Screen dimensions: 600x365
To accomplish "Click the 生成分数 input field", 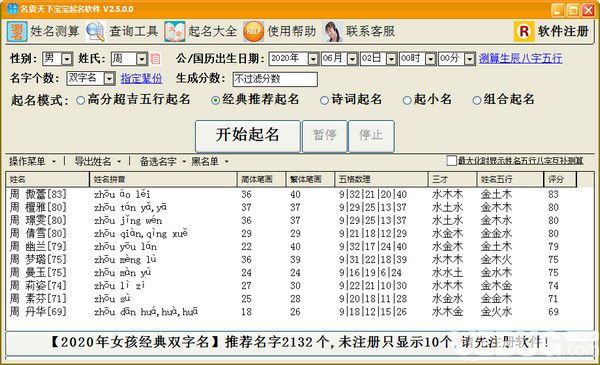I will pos(275,79).
